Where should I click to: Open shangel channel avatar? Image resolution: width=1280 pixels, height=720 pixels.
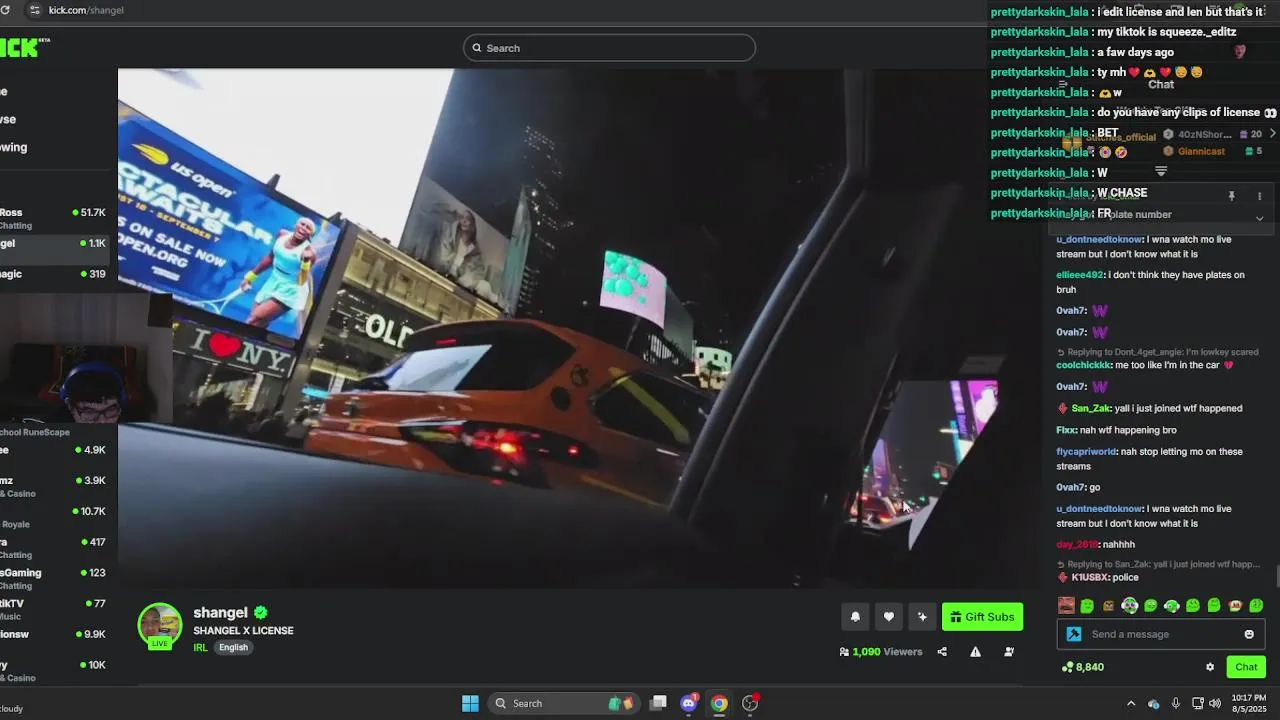160,626
